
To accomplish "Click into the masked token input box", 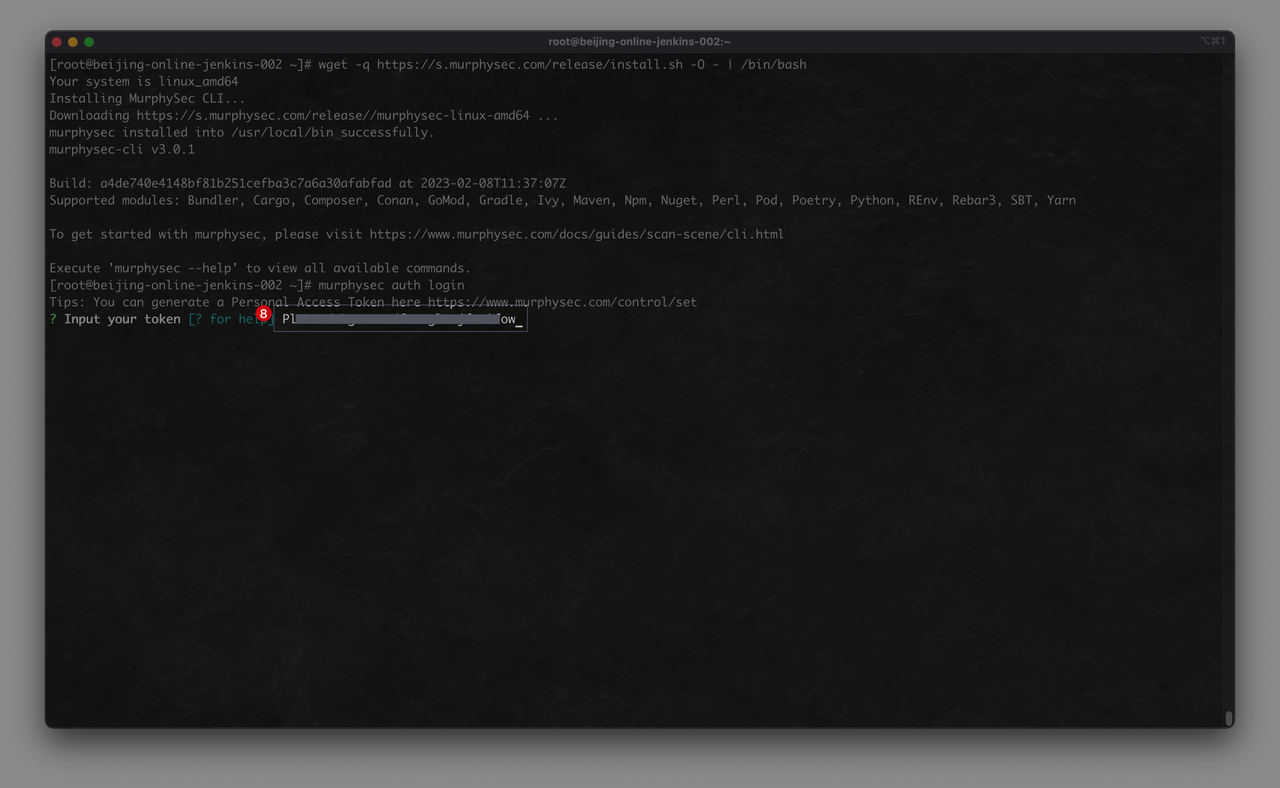I will [x=400, y=320].
